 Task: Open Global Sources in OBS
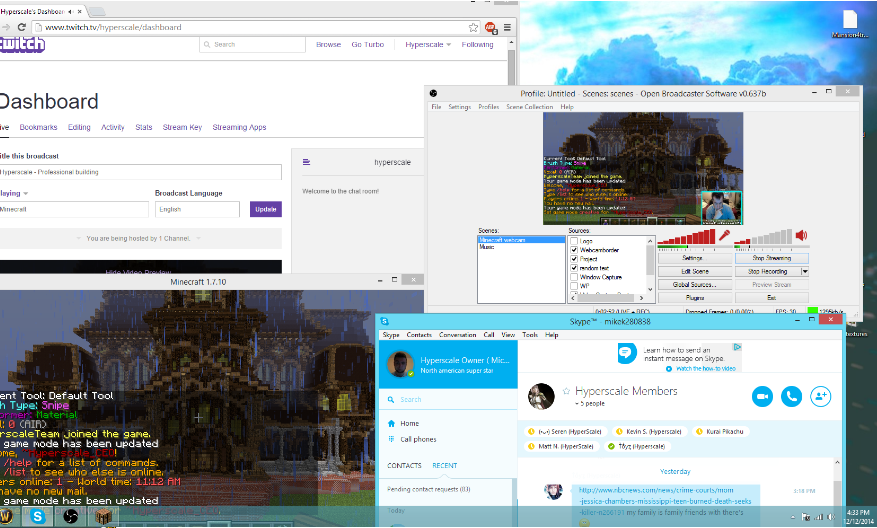[695, 285]
